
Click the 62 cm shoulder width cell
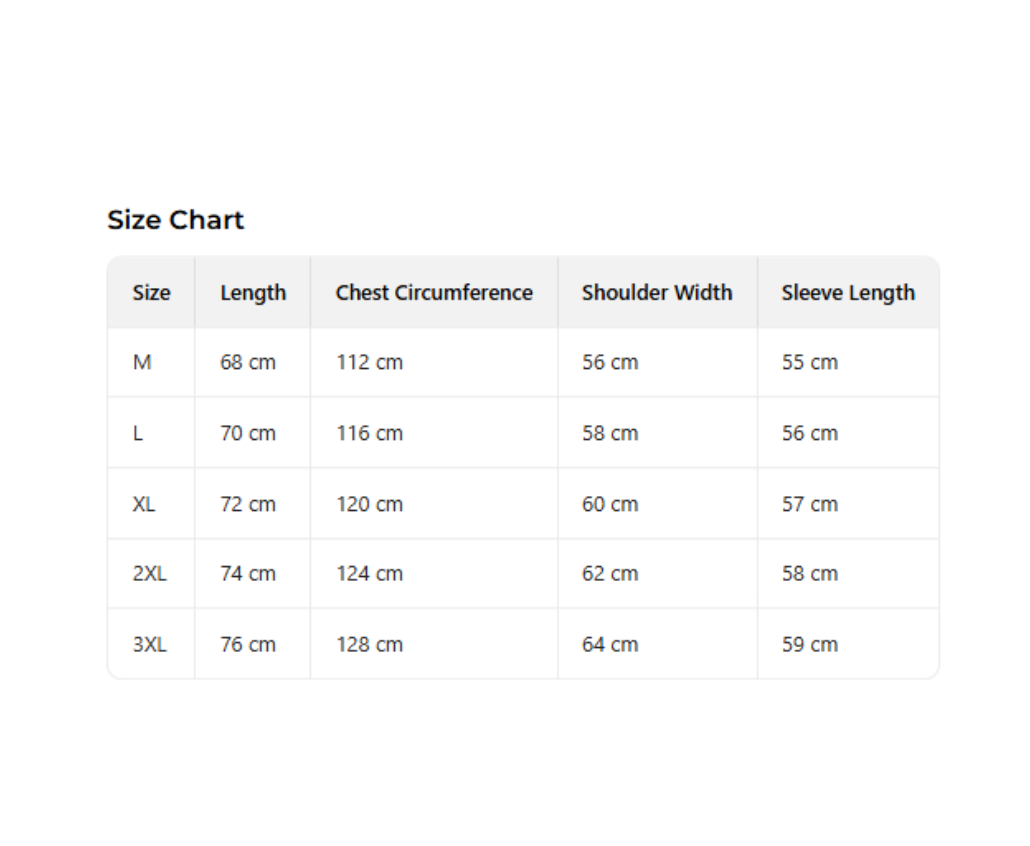pyautogui.click(x=610, y=574)
